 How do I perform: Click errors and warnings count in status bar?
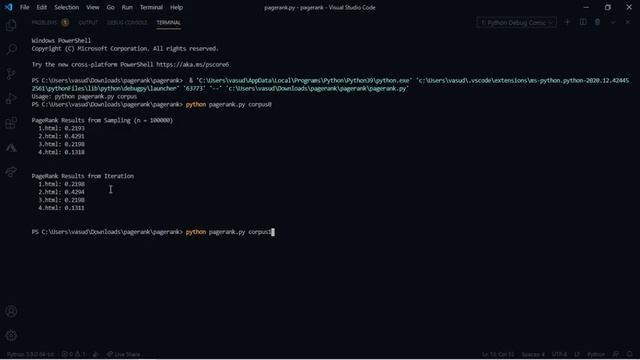(73, 354)
